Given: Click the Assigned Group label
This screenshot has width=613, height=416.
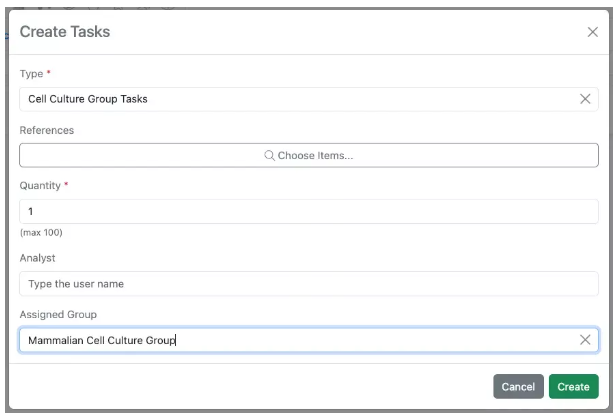Looking at the screenshot, I should point(56,314).
